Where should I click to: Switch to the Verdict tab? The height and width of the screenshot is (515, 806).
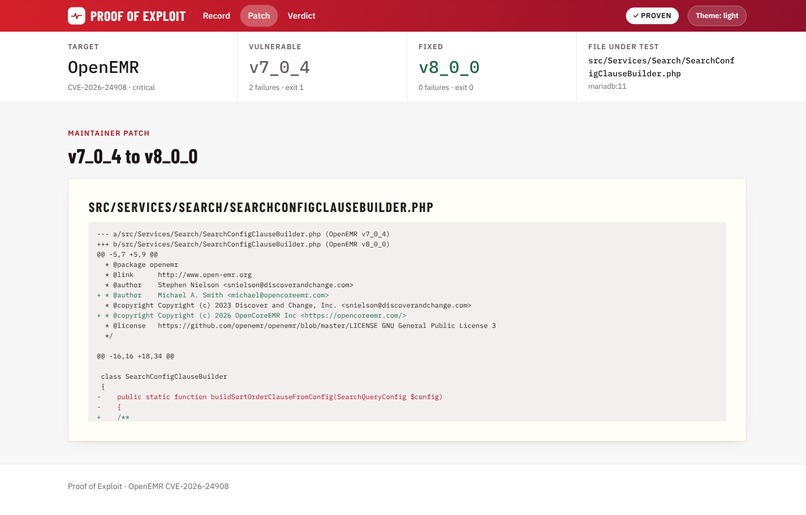pyautogui.click(x=301, y=16)
